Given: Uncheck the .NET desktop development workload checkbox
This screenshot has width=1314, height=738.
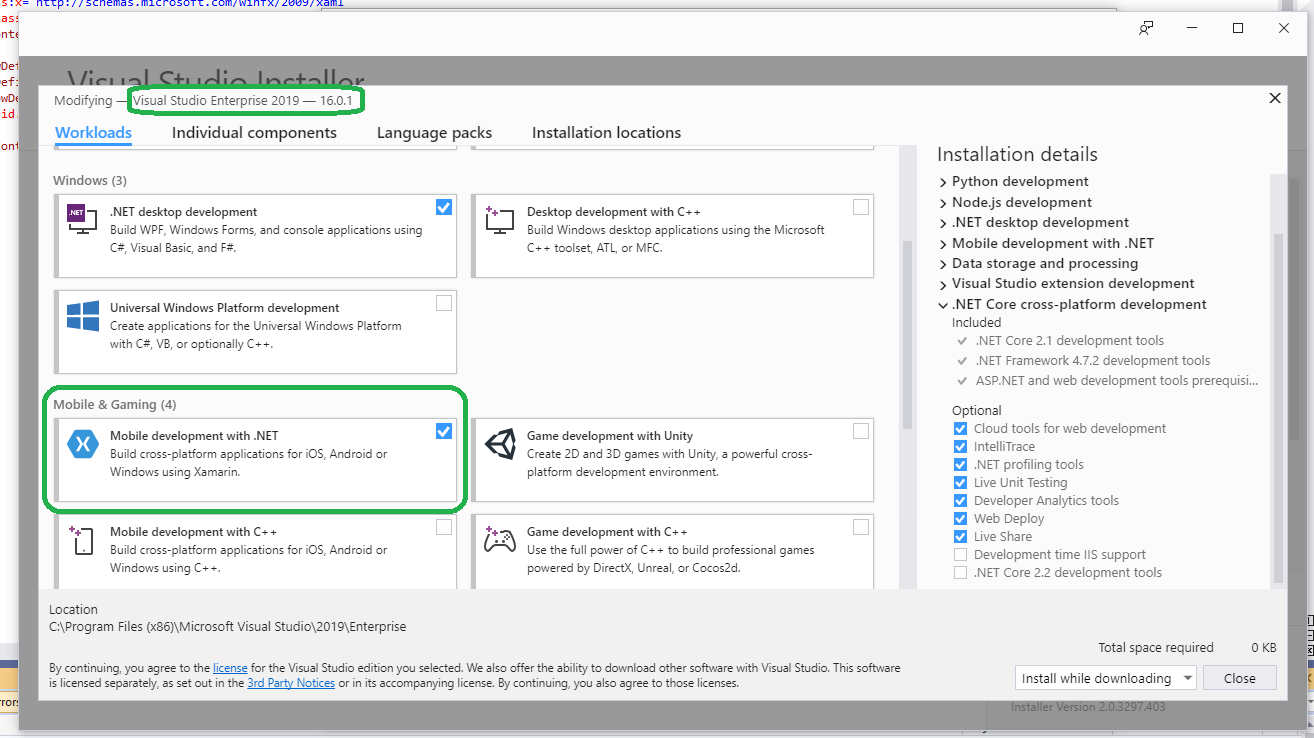Looking at the screenshot, I should click(444, 207).
